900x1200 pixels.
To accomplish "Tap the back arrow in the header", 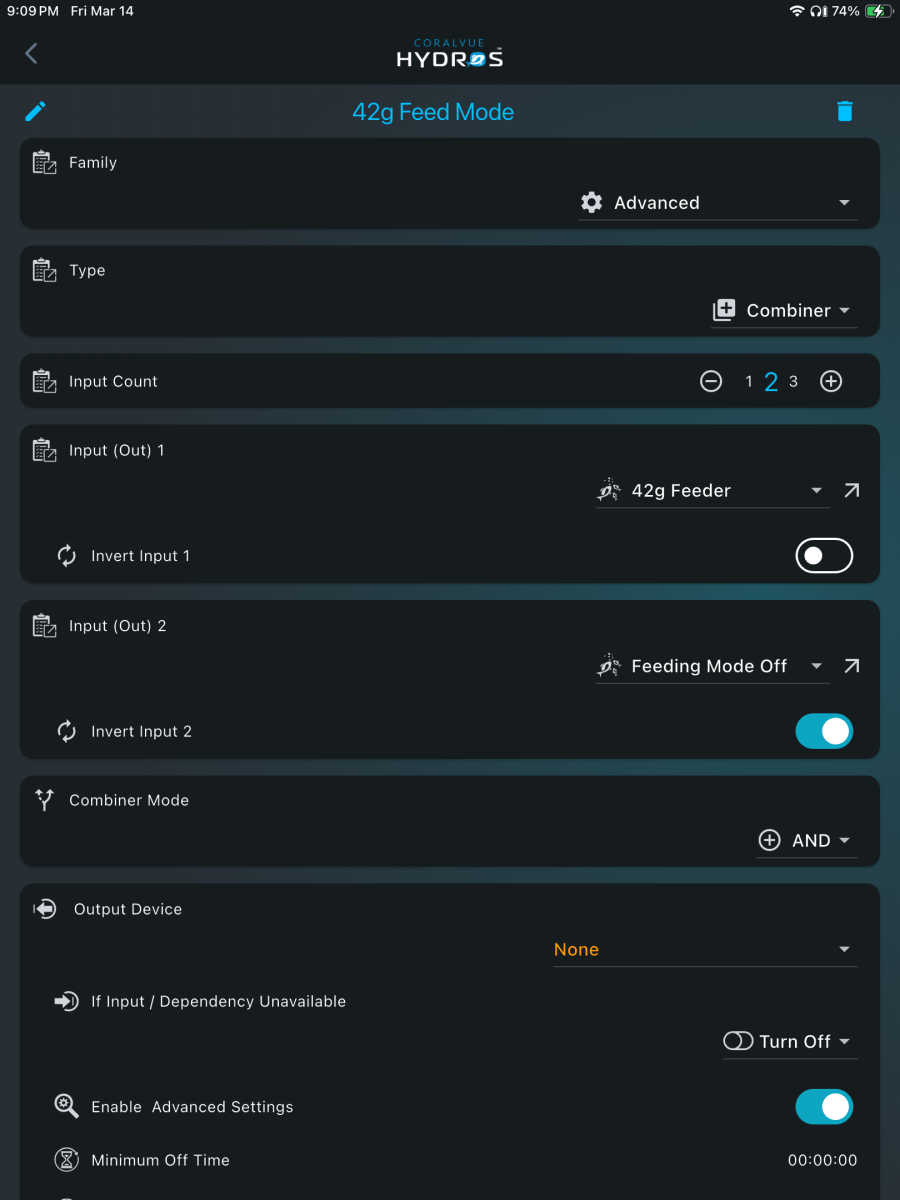I will (31, 54).
